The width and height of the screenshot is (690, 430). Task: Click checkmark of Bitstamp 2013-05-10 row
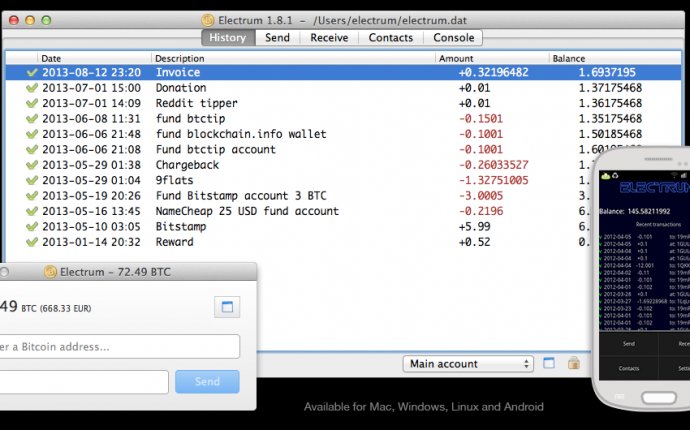point(32,227)
